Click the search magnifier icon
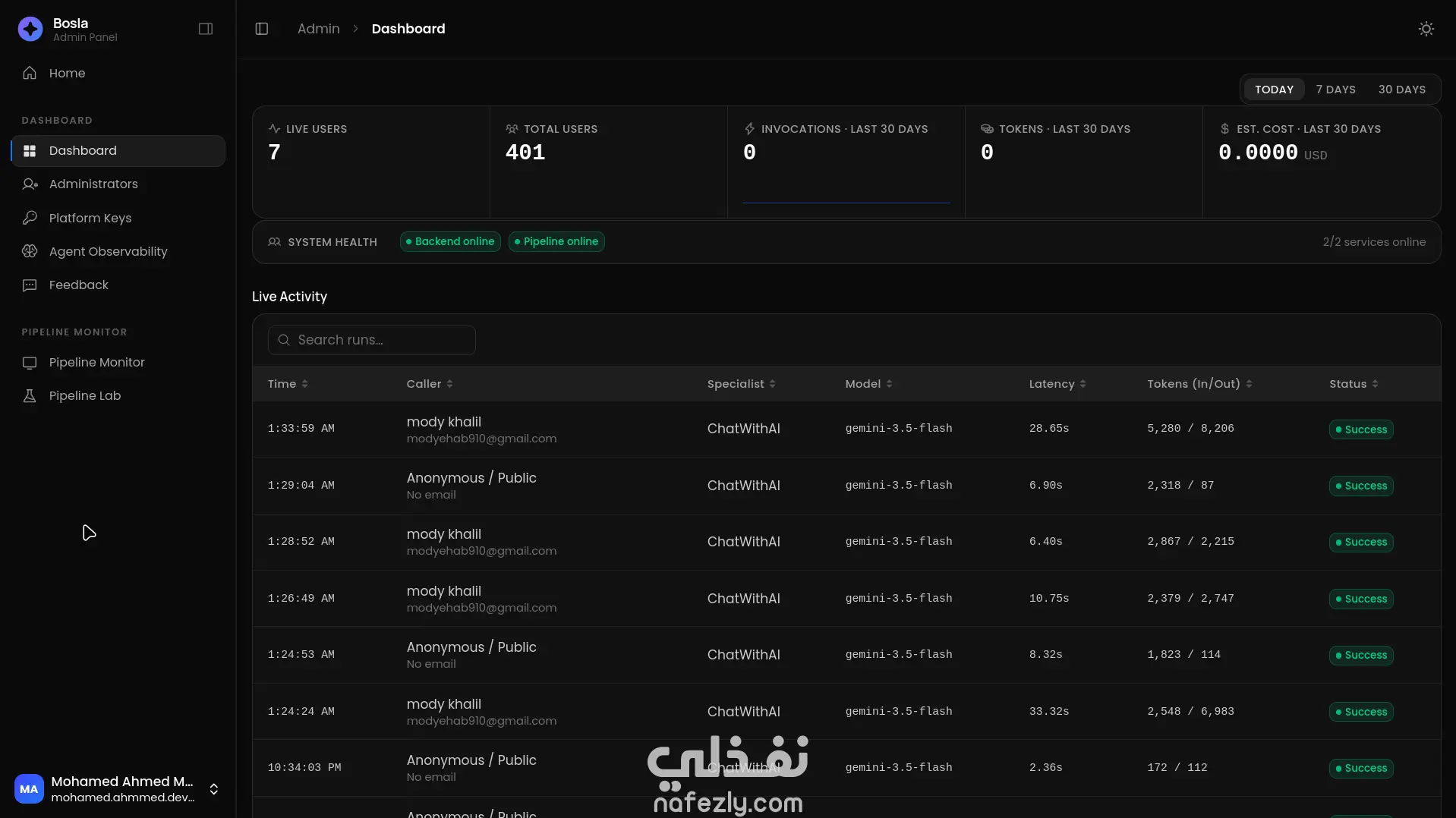The image size is (1456, 818). point(284,340)
